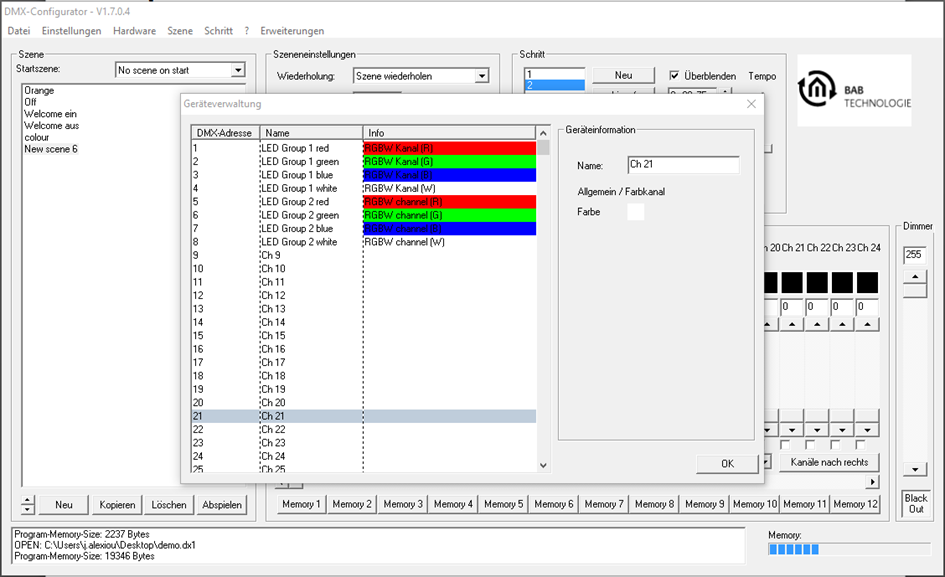Open the question mark help menu
Viewport: 945px width, 577px height.
coord(246,31)
